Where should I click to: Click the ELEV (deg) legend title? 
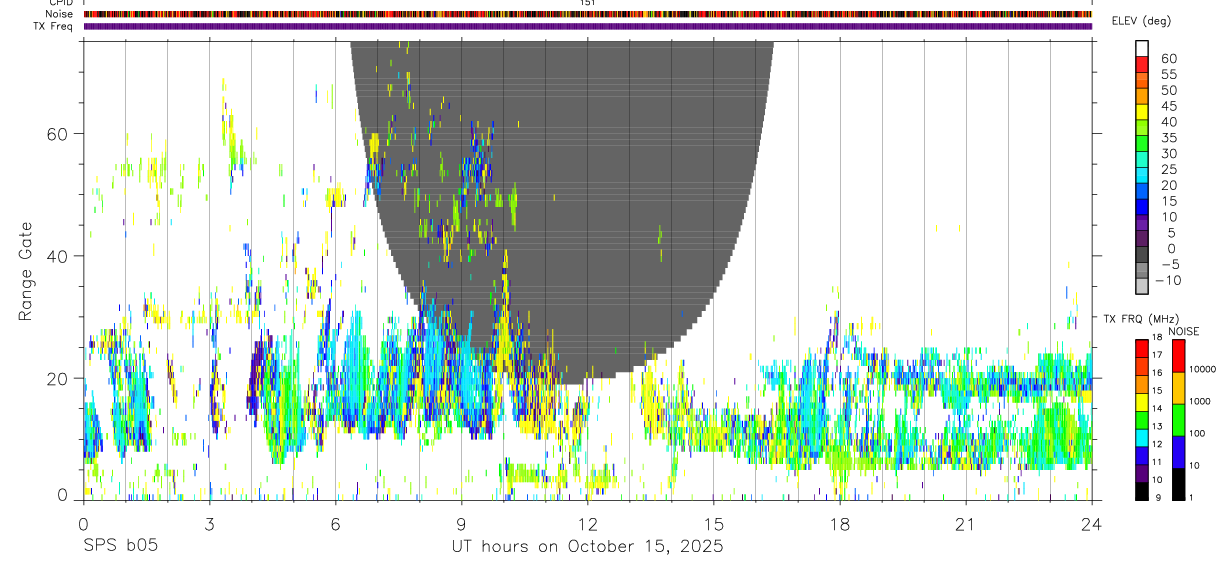(x=1141, y=21)
